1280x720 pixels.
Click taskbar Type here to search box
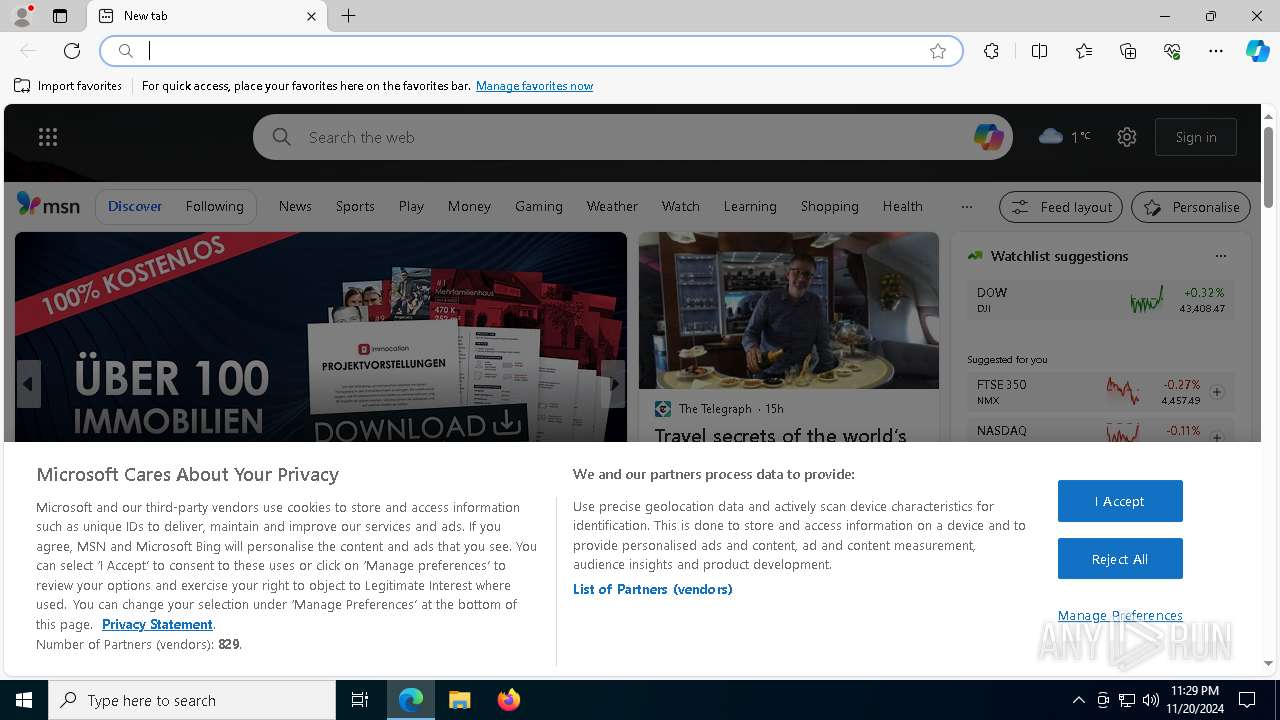click(x=192, y=700)
